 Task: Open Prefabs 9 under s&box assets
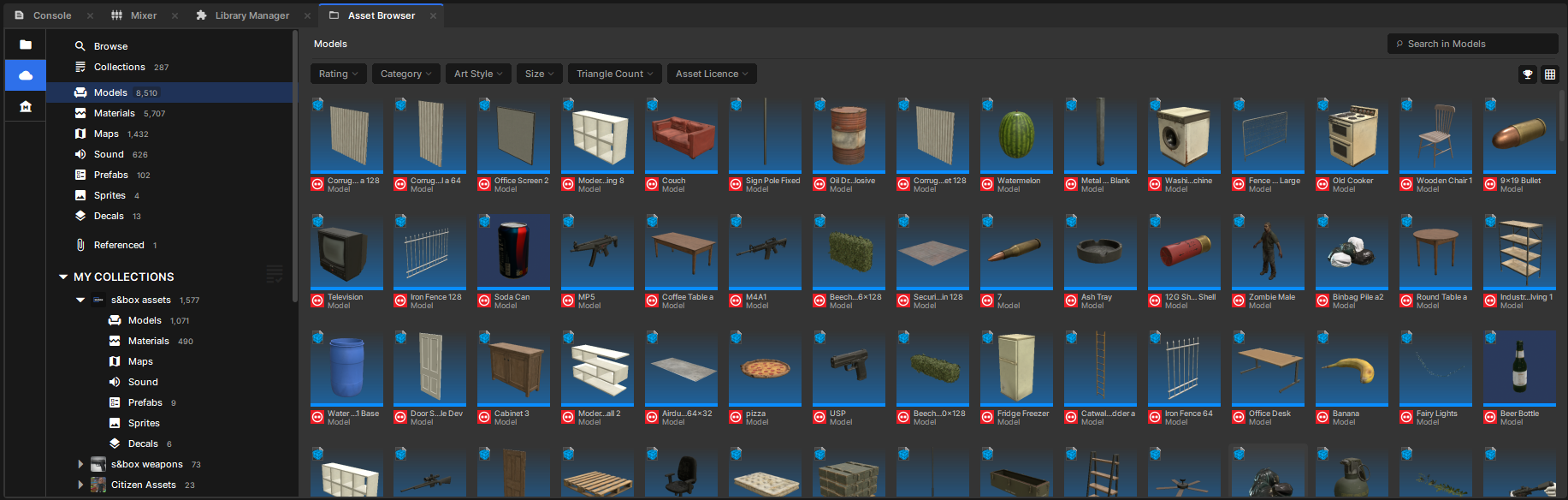click(x=170, y=402)
